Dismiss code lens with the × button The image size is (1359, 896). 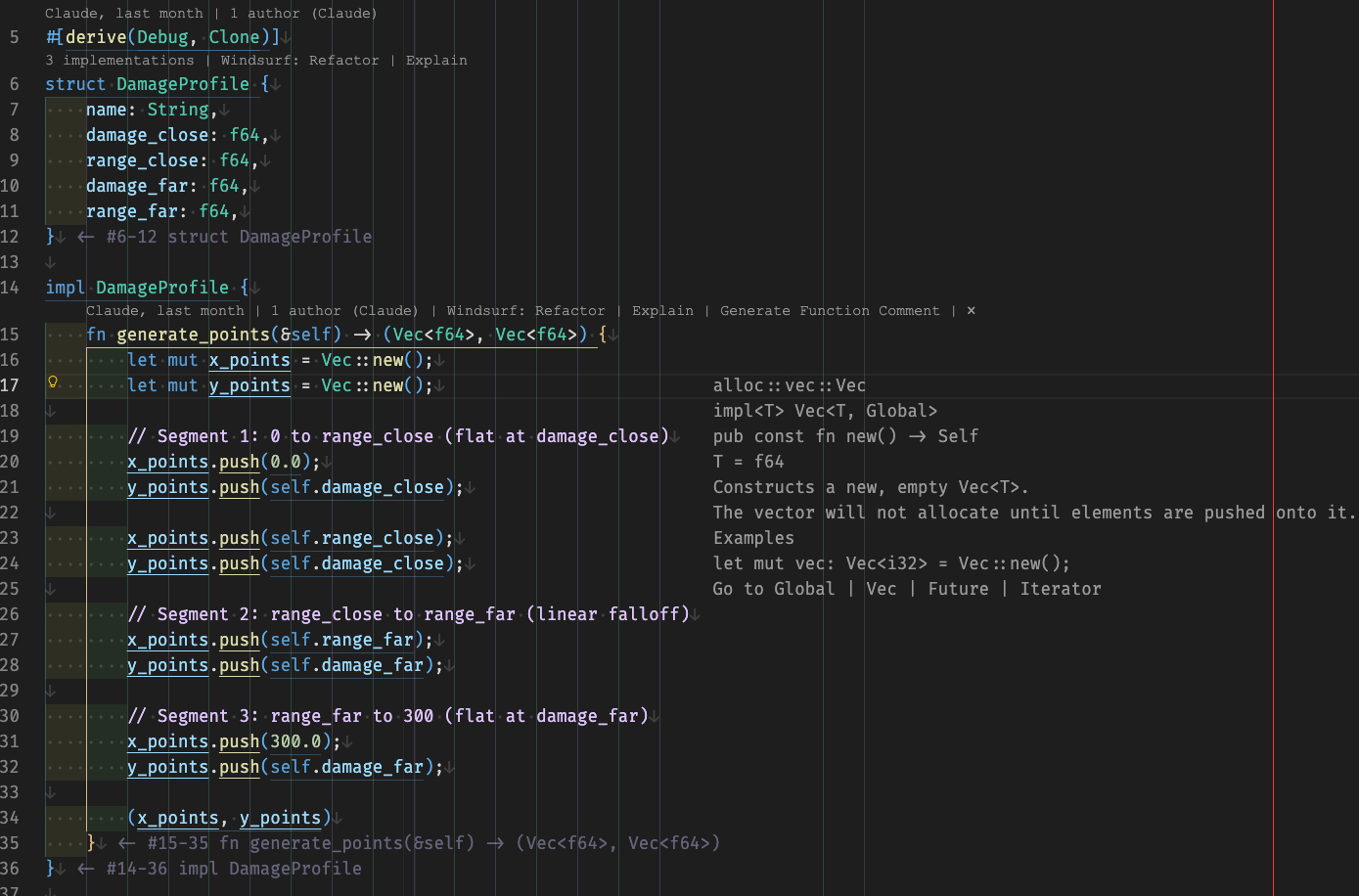coord(971,311)
